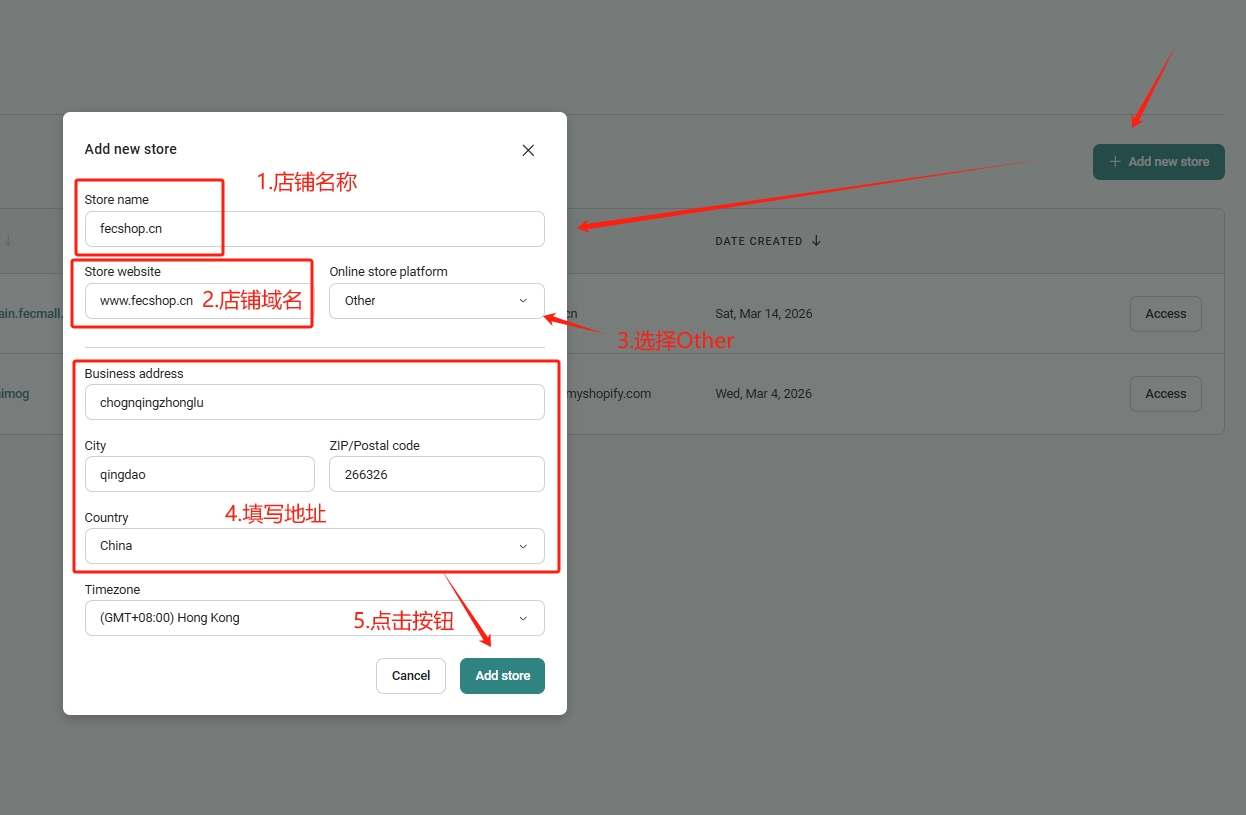Click the plus icon on Add new store

(1115, 162)
